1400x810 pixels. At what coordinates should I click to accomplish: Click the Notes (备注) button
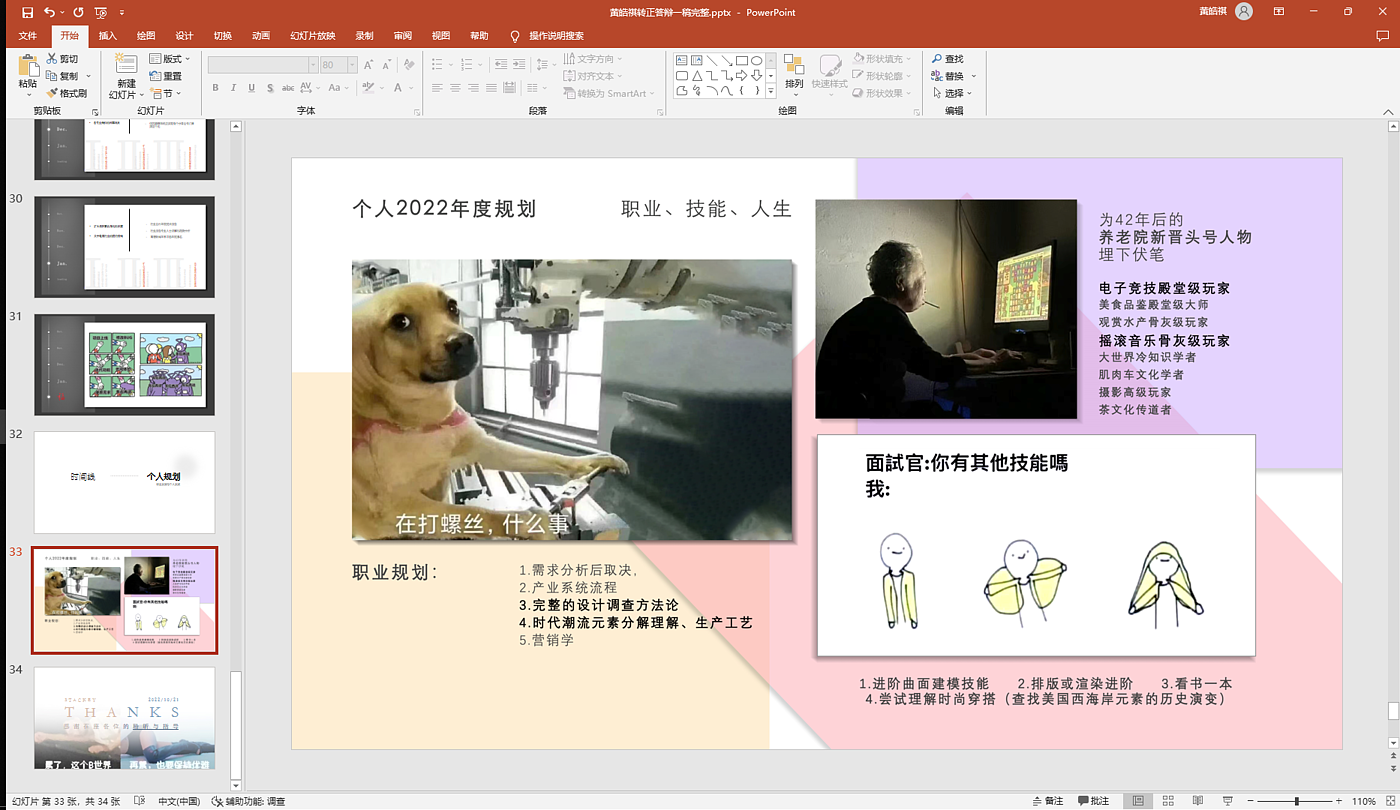tap(1047, 801)
